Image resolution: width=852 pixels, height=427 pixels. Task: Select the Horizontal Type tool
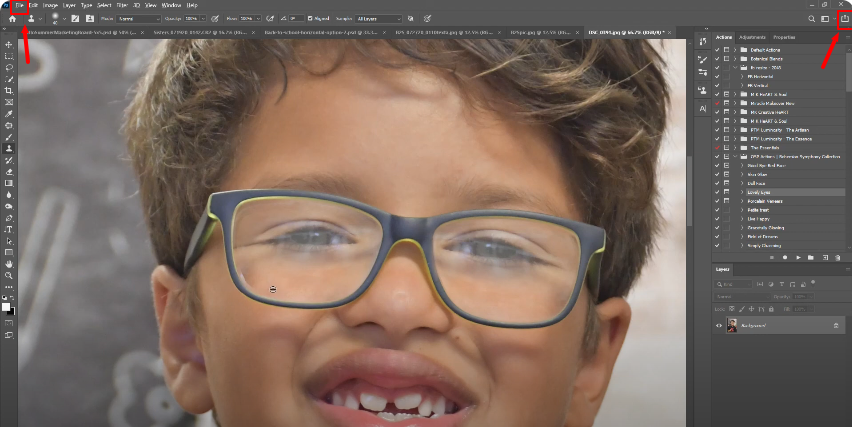point(9,229)
